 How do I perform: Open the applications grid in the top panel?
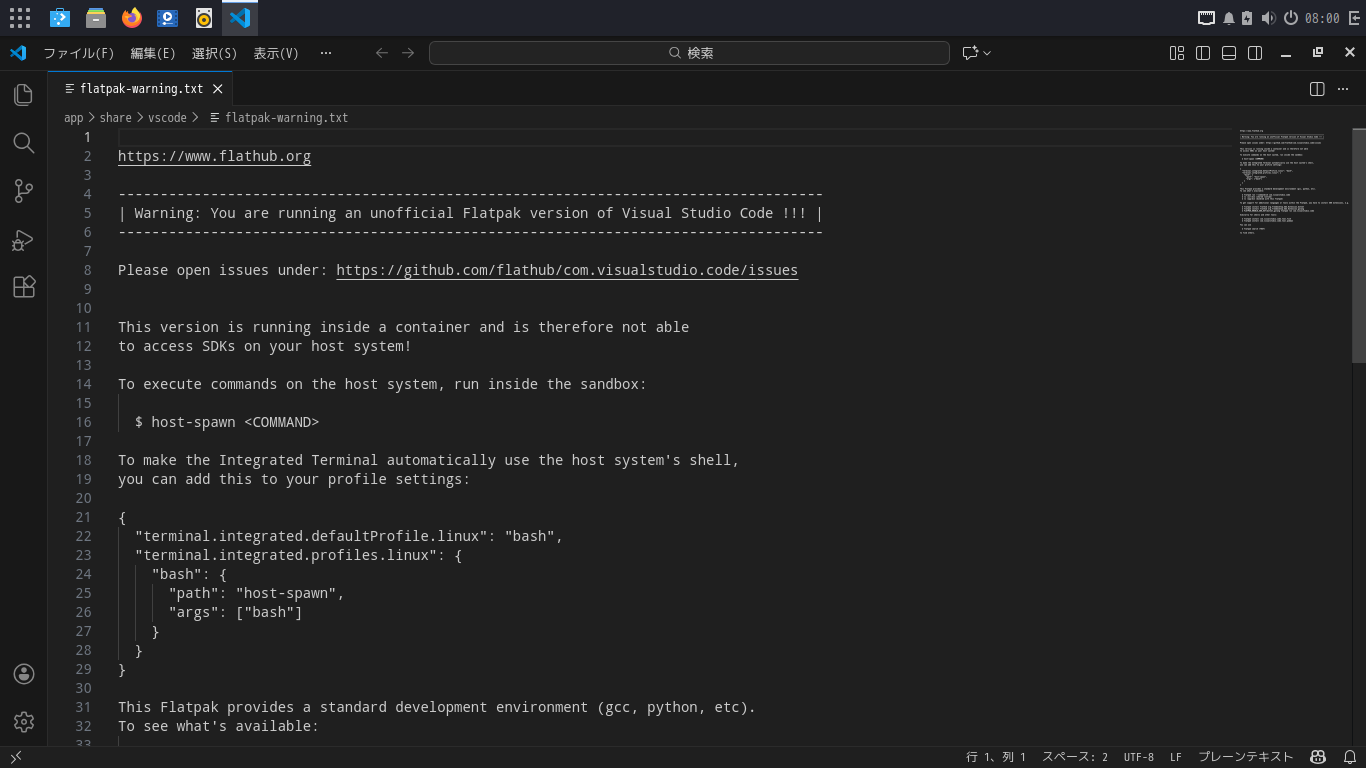(x=20, y=18)
